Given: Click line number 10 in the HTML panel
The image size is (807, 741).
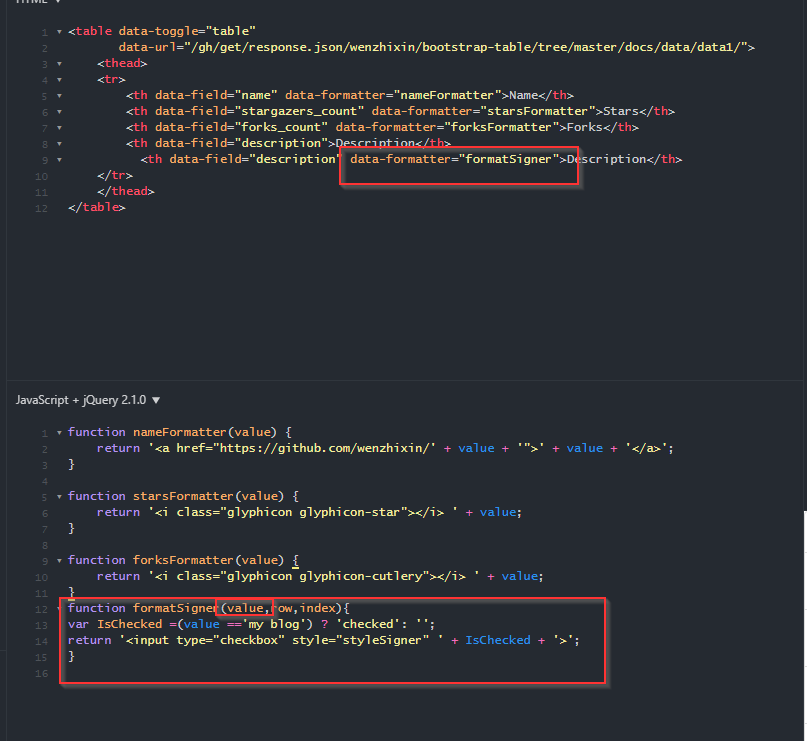Looking at the screenshot, I should pos(41,174).
